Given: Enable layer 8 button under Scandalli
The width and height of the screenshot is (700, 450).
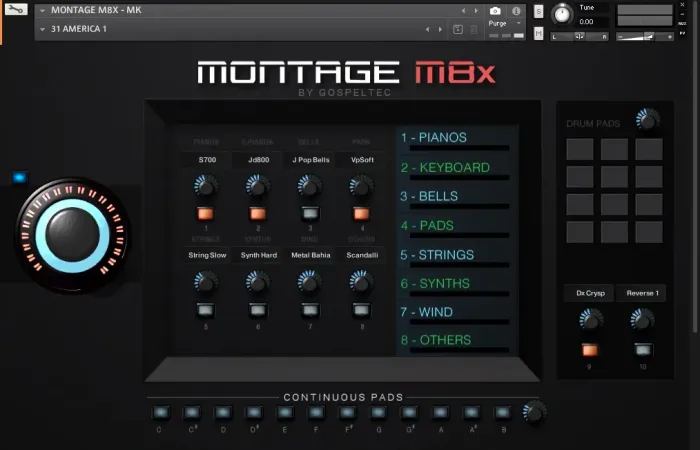Looking at the screenshot, I should coord(362,309).
